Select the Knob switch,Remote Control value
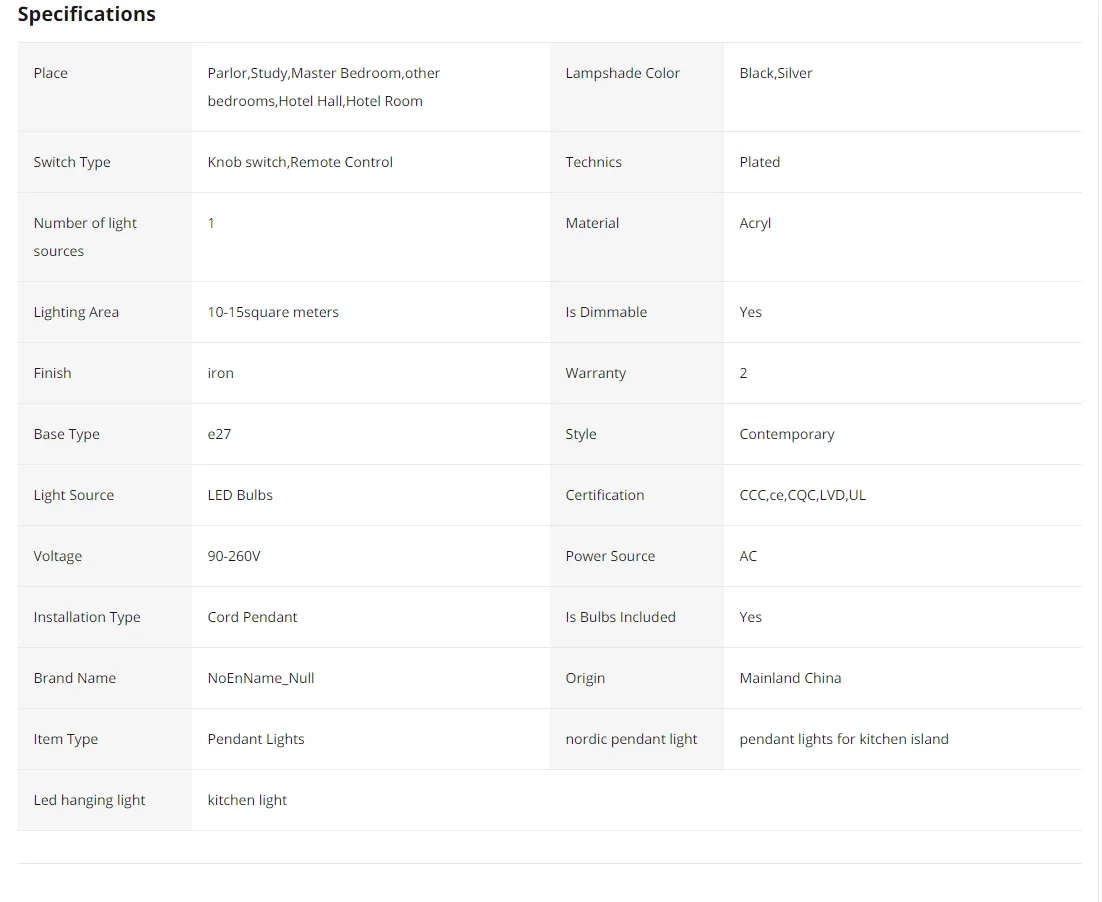The width and height of the screenshot is (1102, 902). (300, 162)
